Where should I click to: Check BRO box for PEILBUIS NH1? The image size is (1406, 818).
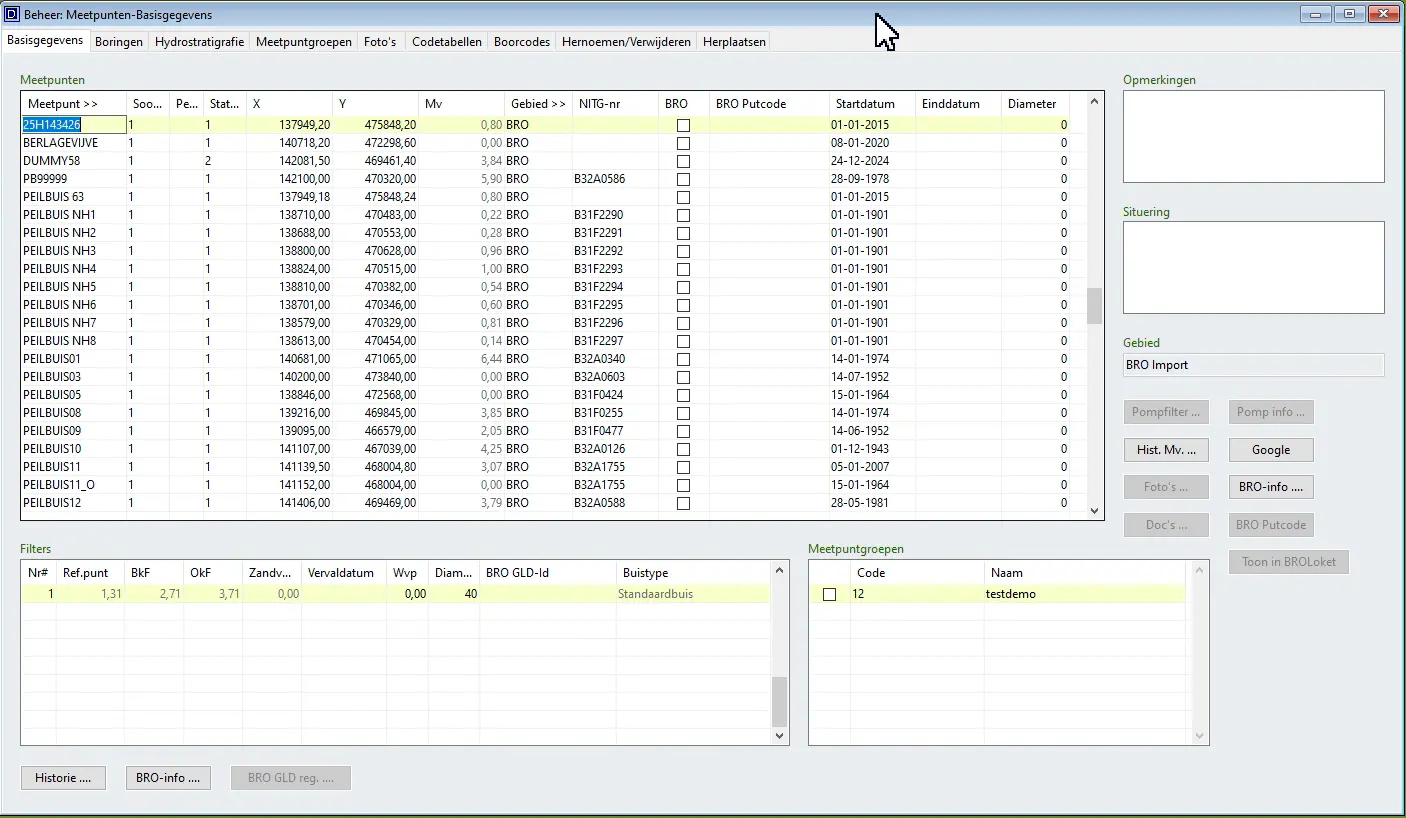683,215
